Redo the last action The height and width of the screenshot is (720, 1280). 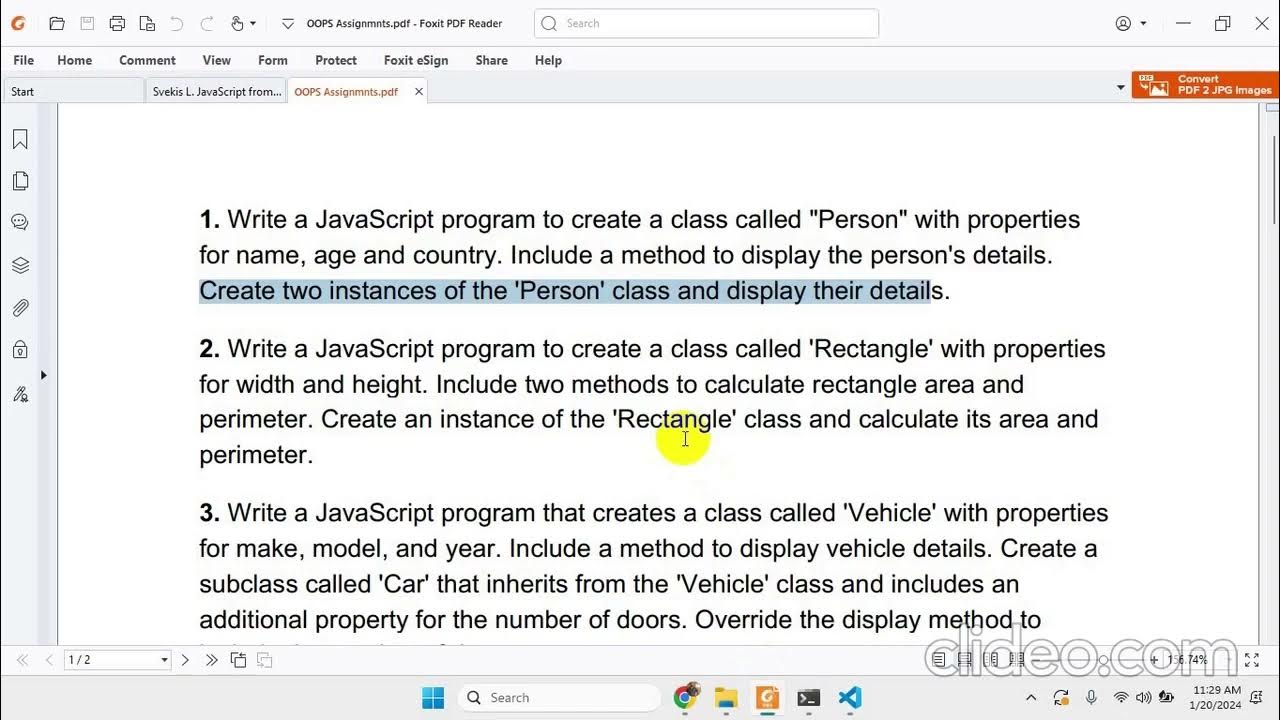[x=207, y=23]
